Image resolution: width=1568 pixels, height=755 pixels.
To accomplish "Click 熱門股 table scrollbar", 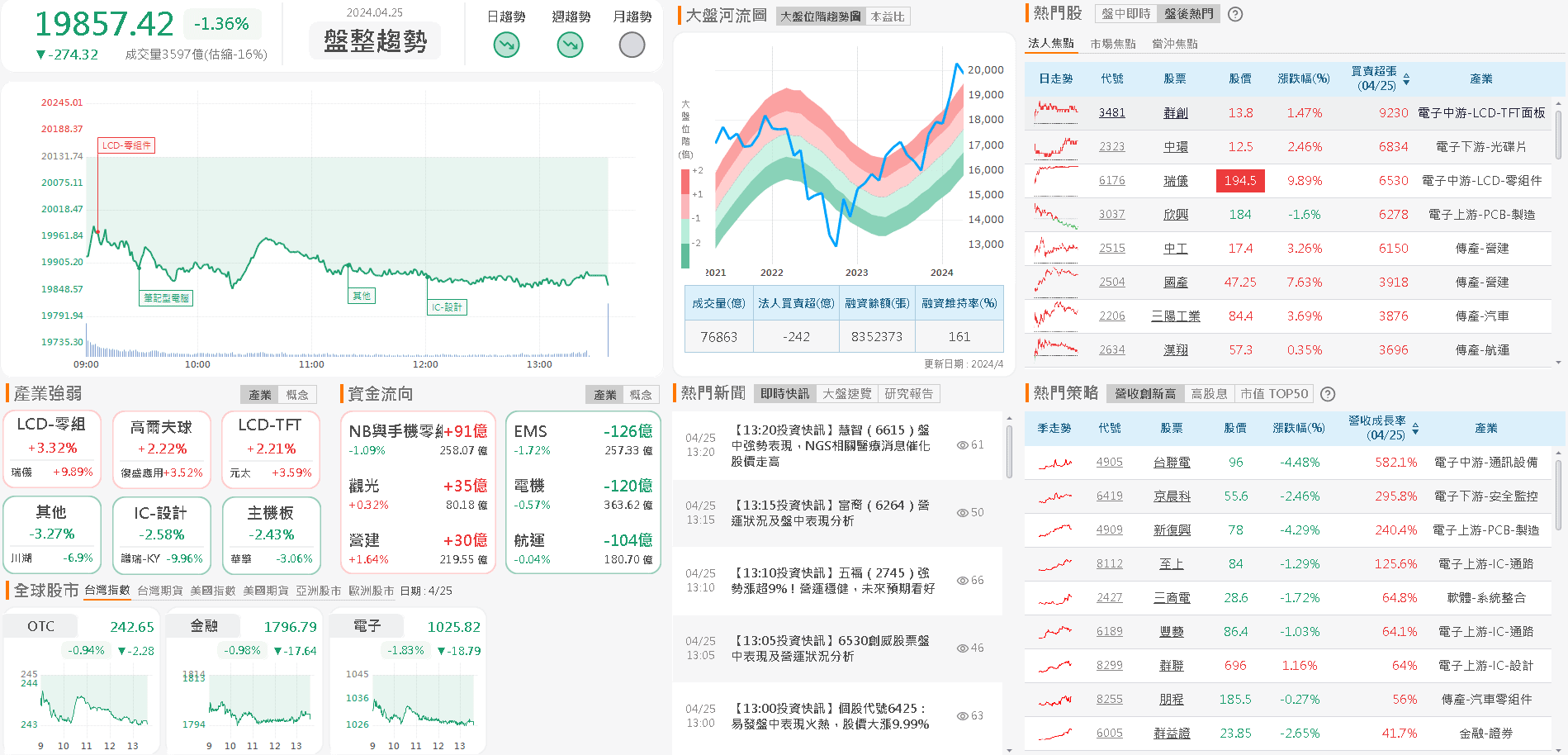I will 1558,135.
